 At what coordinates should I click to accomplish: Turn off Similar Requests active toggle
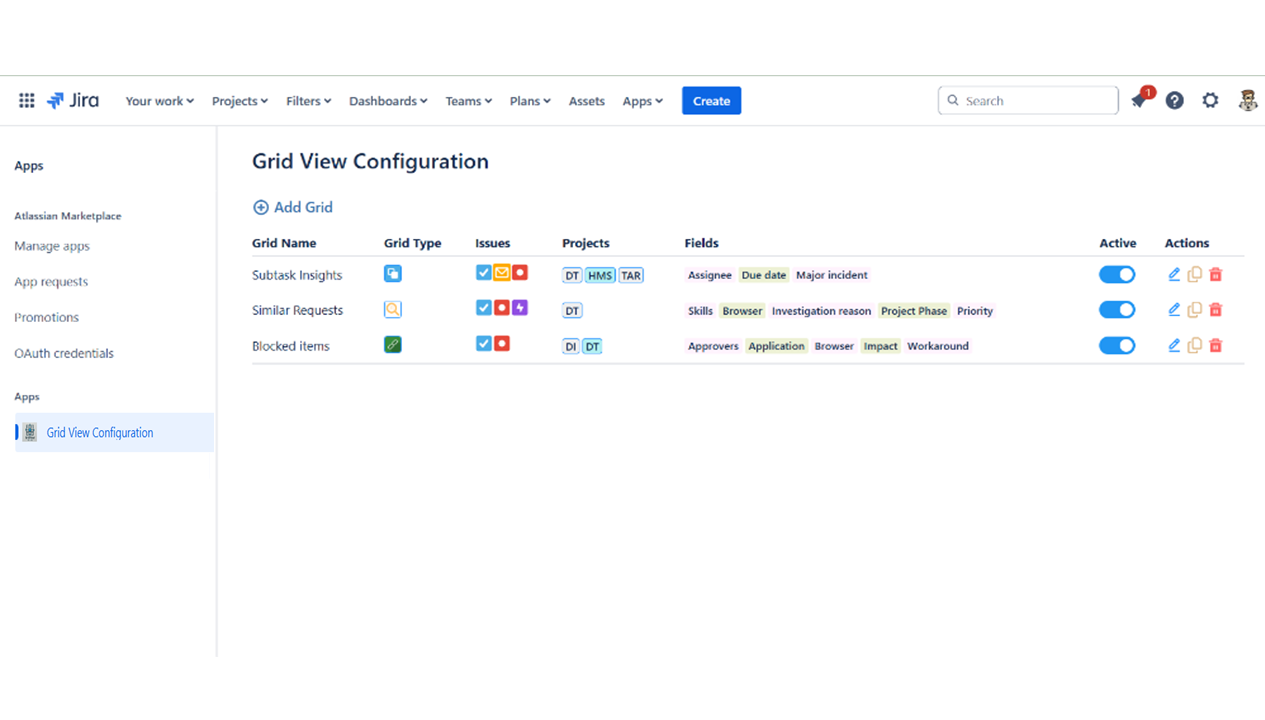(1116, 310)
